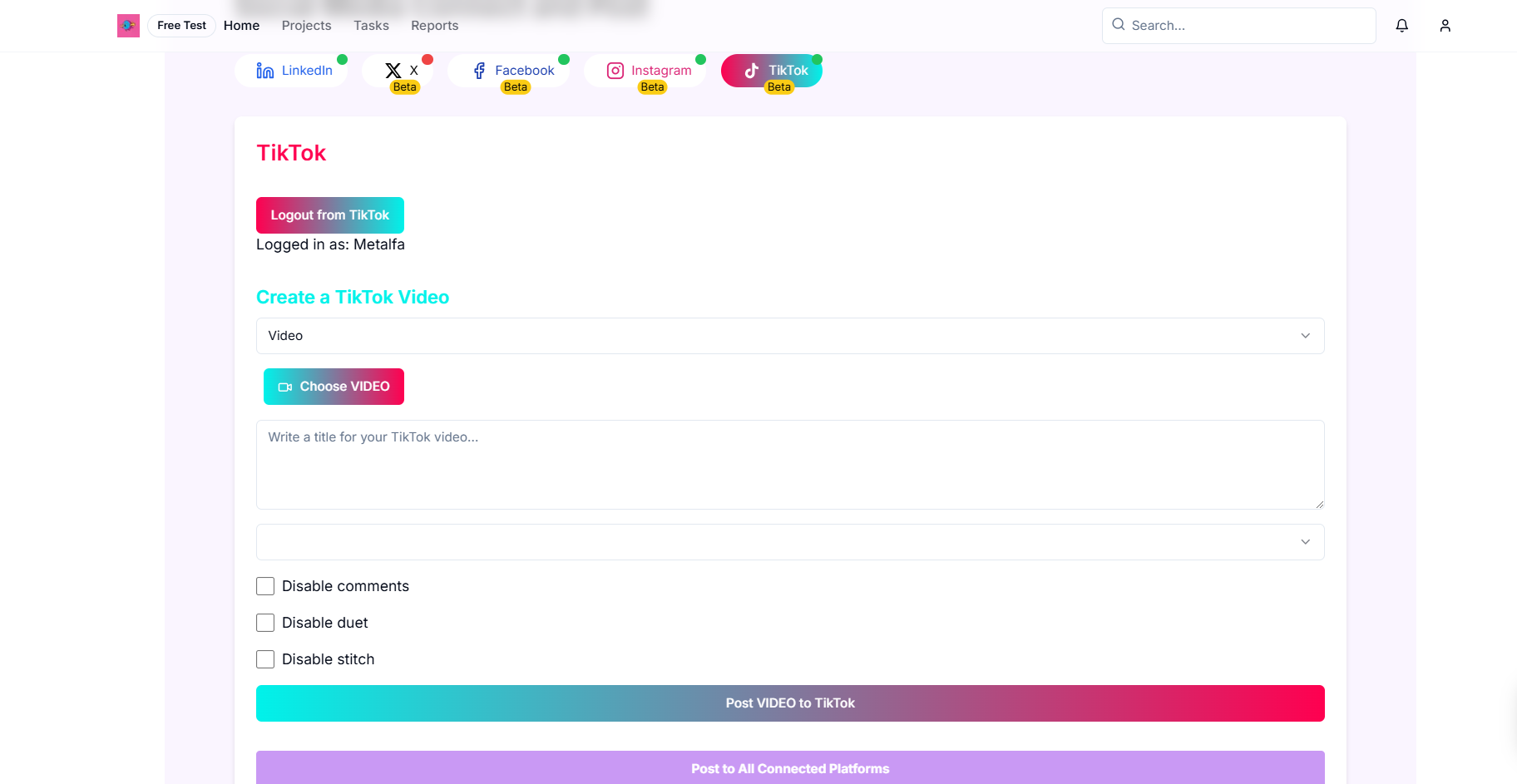This screenshot has height=784, width=1517.
Task: Click the 'Create a TikTok Video' heading
Action: (x=353, y=298)
